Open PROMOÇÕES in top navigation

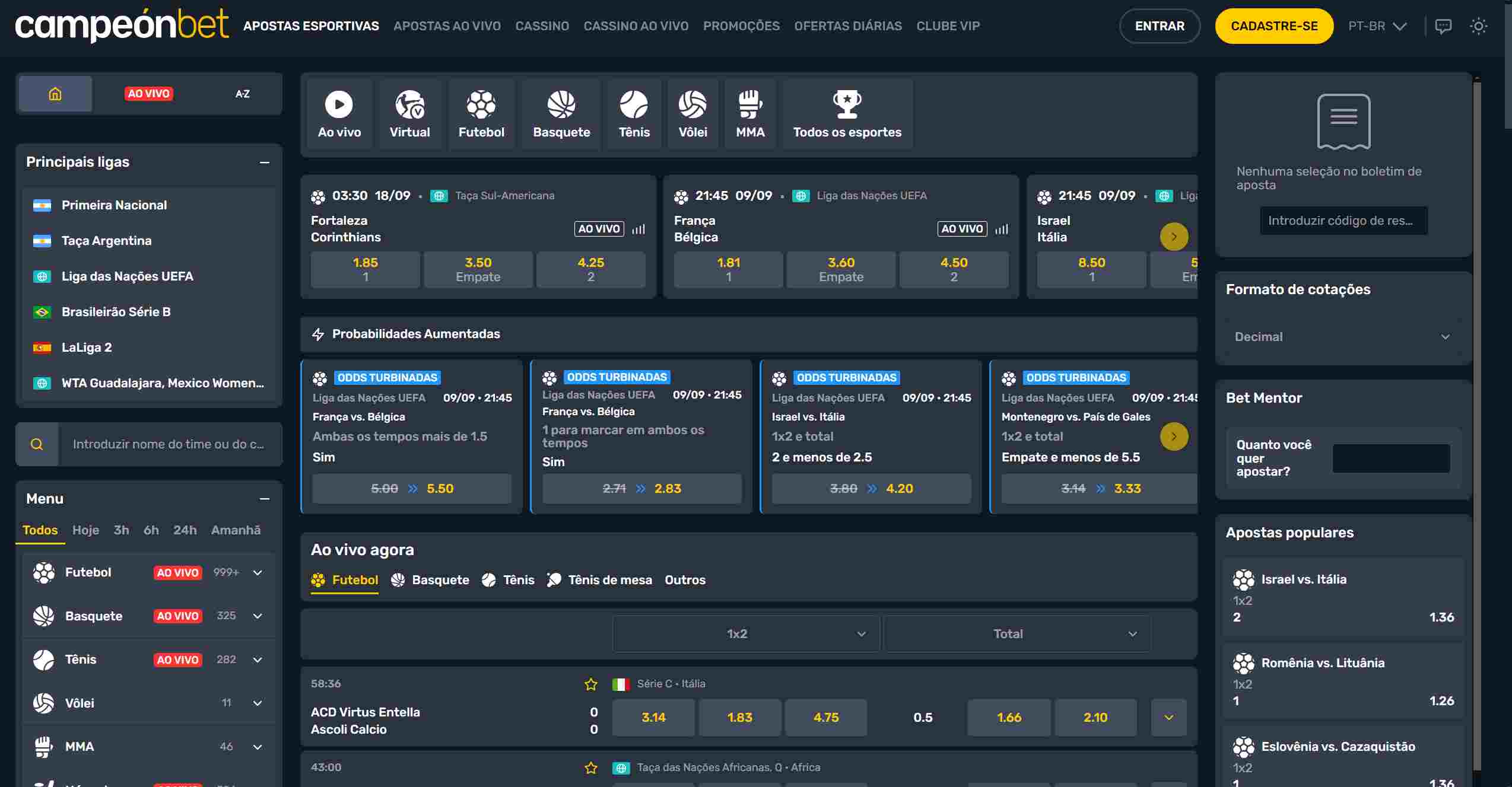pos(741,26)
